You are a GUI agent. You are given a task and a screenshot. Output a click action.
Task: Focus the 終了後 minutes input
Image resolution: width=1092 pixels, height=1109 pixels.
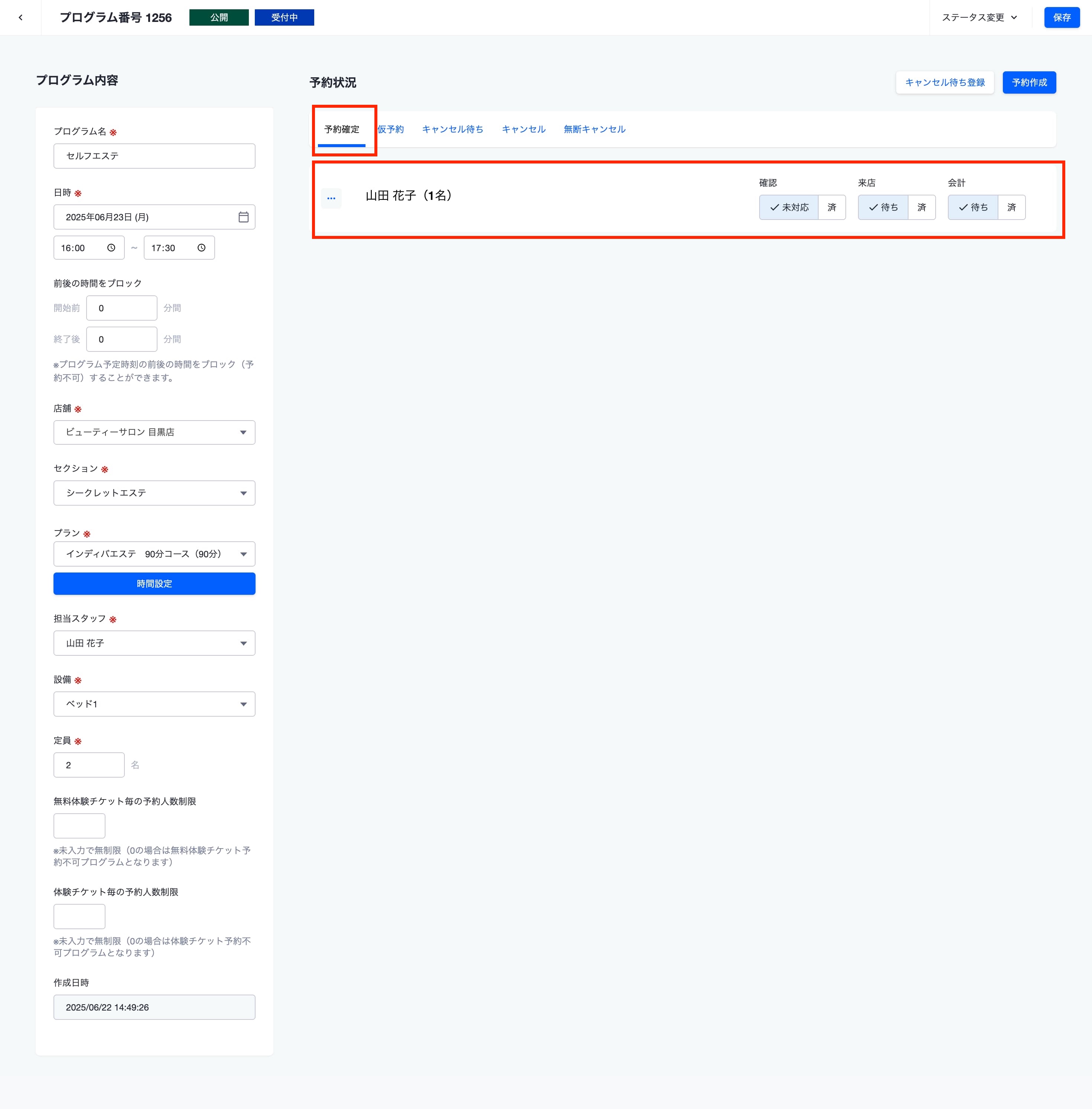point(121,339)
